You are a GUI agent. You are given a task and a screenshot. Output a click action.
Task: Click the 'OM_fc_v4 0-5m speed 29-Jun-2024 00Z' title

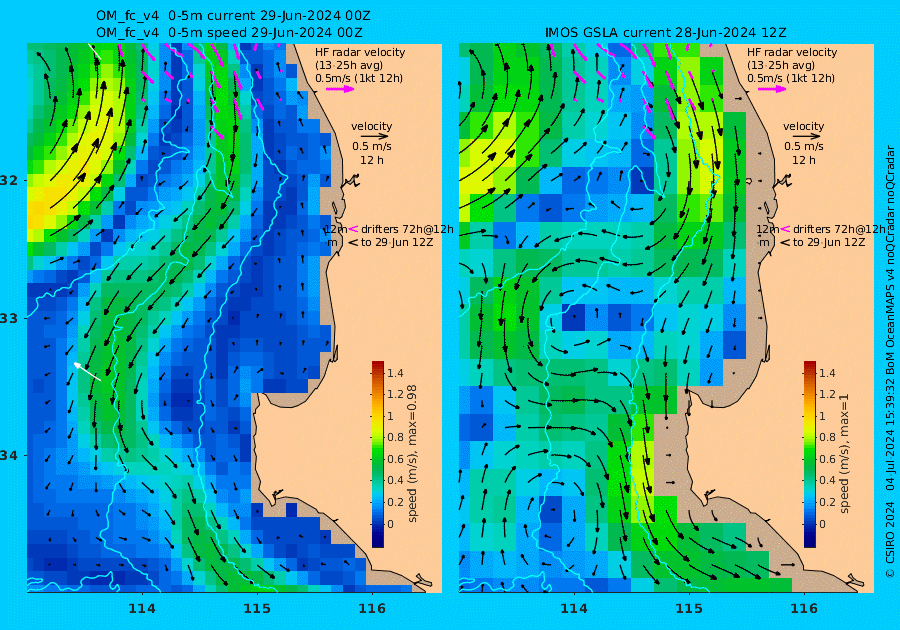(228, 33)
